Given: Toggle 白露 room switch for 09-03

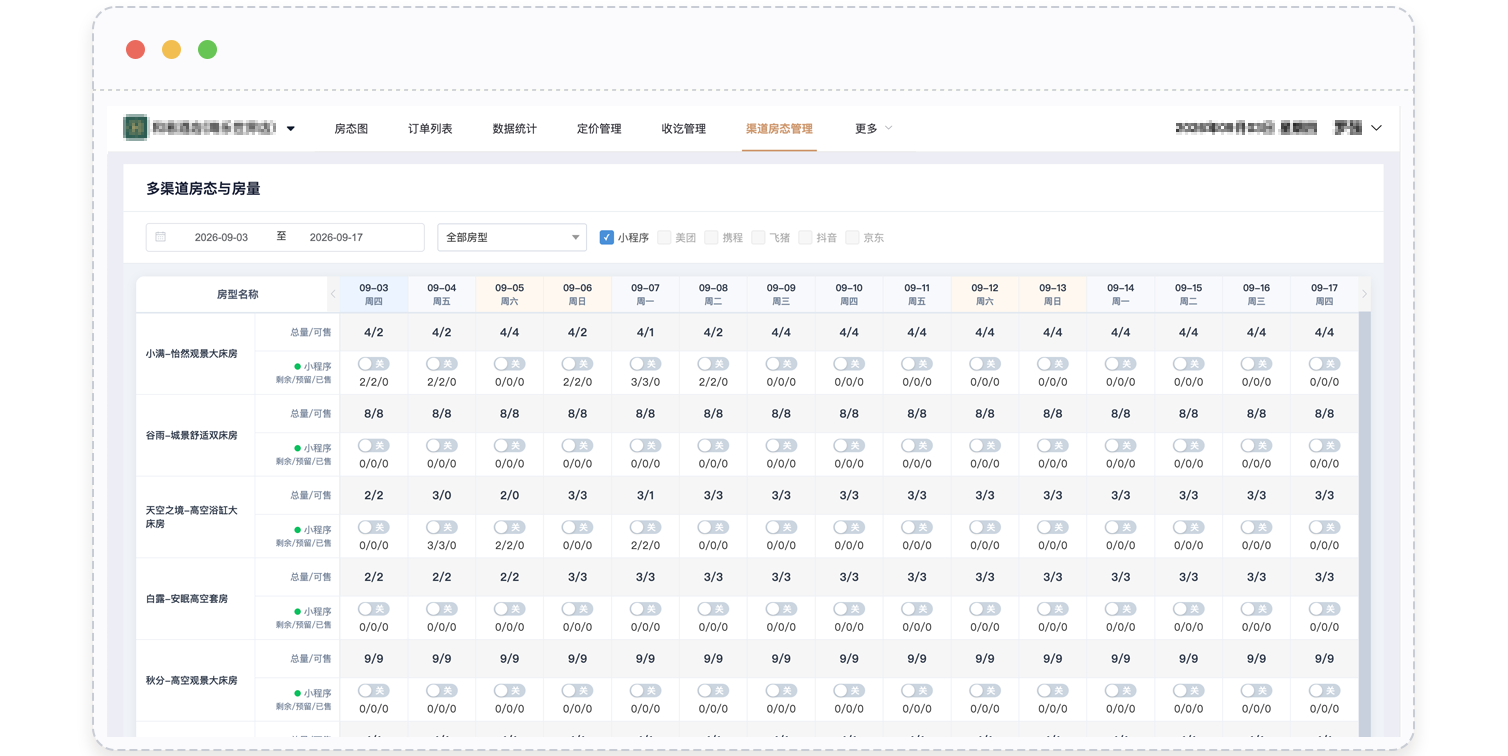Looking at the screenshot, I should 373,609.
